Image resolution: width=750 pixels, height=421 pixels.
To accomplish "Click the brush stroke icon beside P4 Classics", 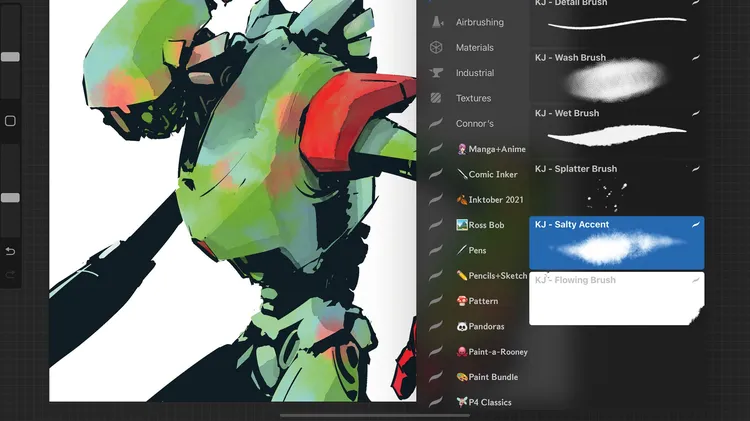I will coord(435,402).
